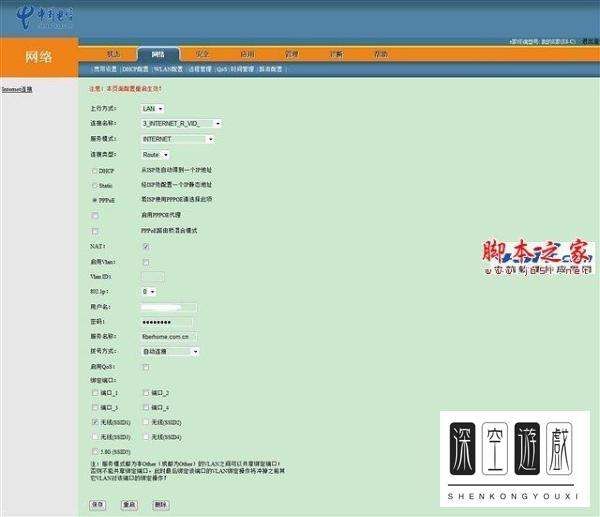
Task: Open DHCP配置 submenu item
Action: [x=135, y=69]
